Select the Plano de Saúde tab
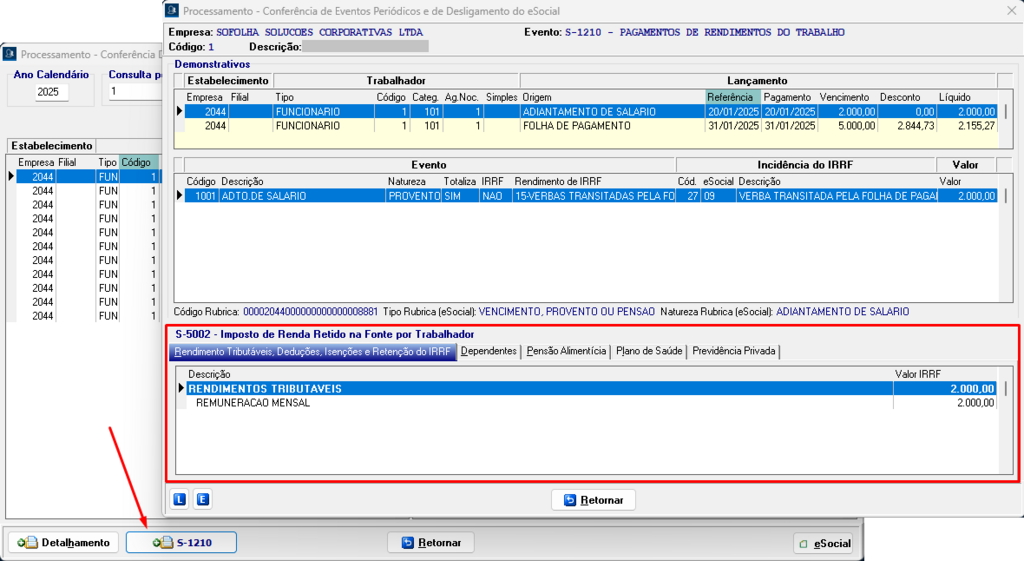 [649, 351]
